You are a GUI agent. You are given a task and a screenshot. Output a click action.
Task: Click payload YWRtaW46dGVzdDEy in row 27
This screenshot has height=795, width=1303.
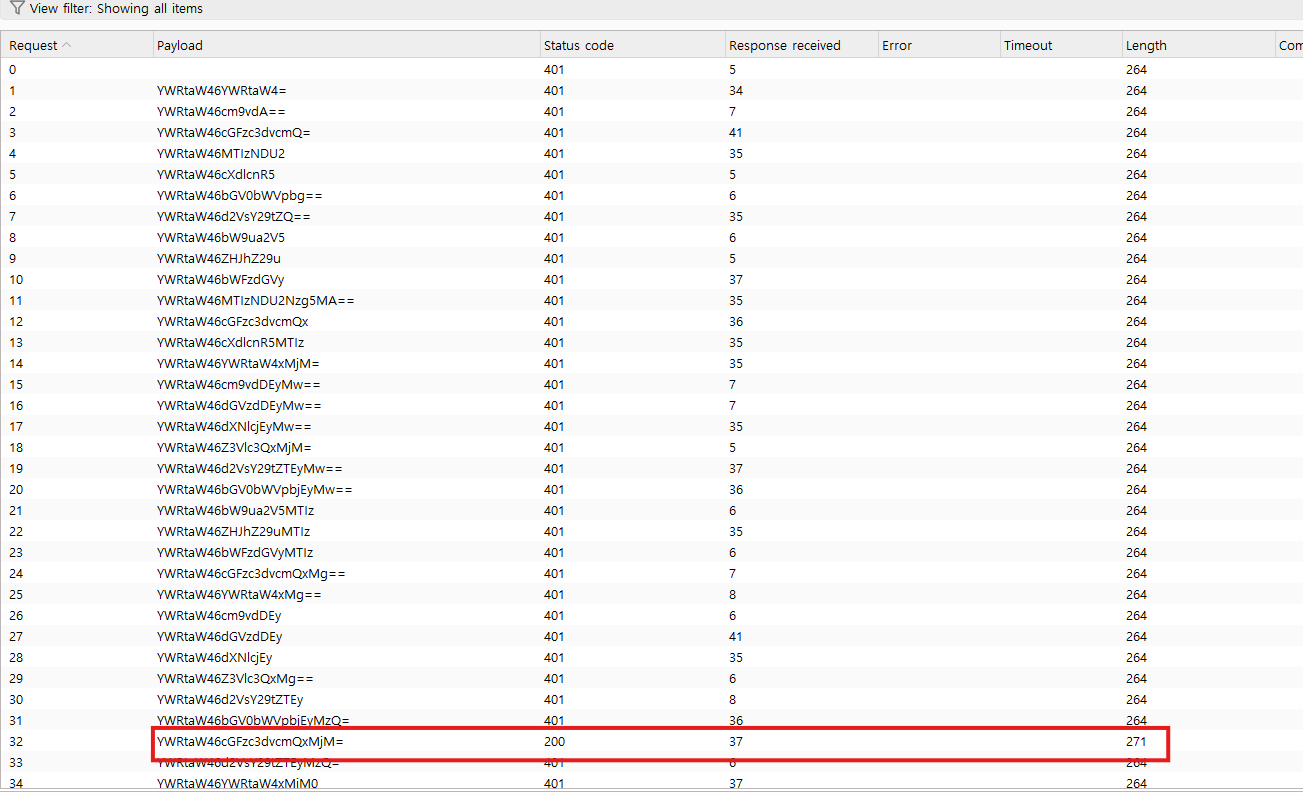(219, 637)
